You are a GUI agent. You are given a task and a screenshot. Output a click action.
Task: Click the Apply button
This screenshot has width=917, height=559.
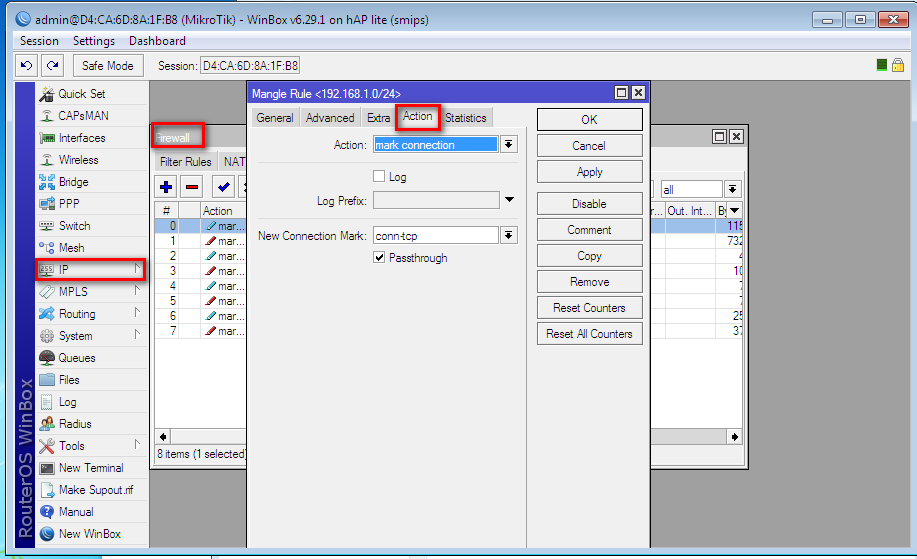click(x=590, y=172)
